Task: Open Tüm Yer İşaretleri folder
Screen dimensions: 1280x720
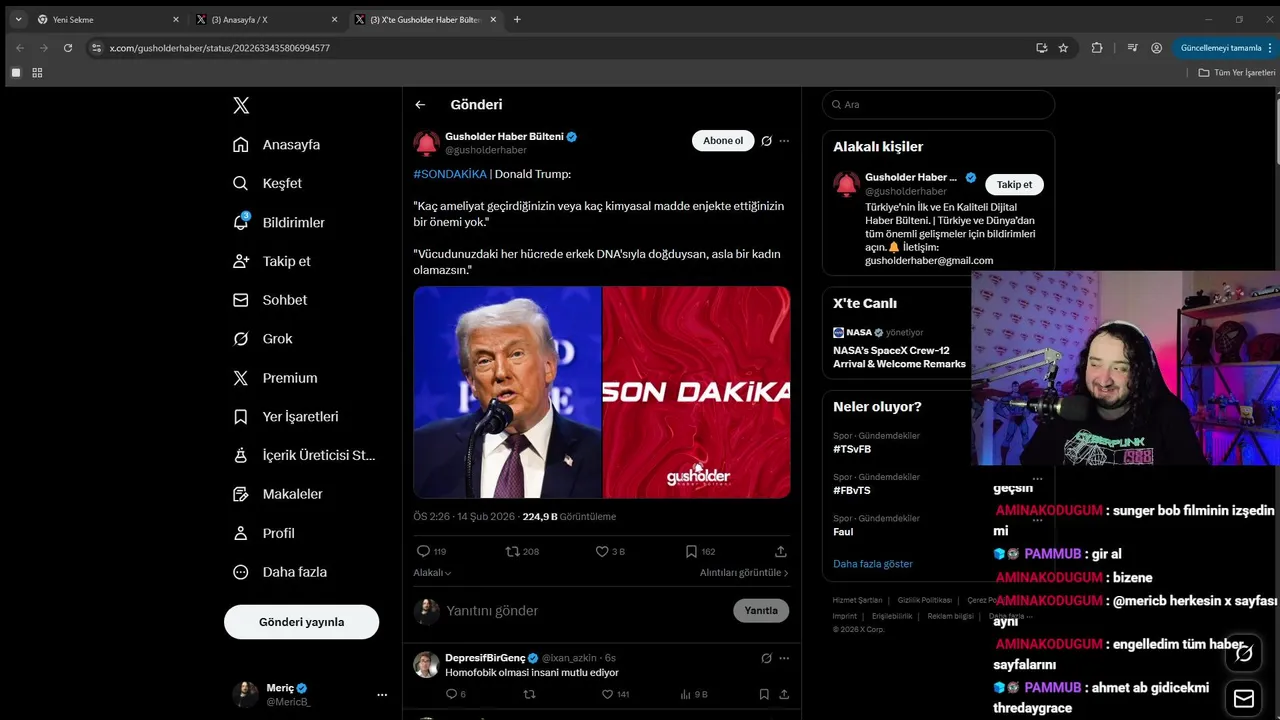Action: [x=1237, y=73]
